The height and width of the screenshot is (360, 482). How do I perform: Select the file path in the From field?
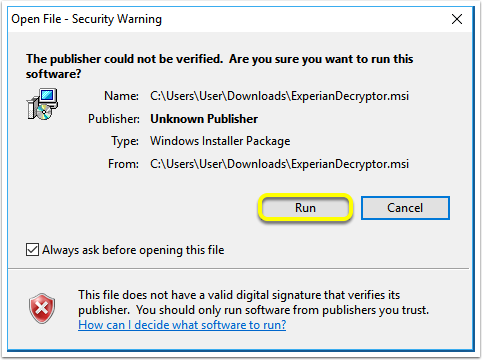pyautogui.click(x=279, y=164)
